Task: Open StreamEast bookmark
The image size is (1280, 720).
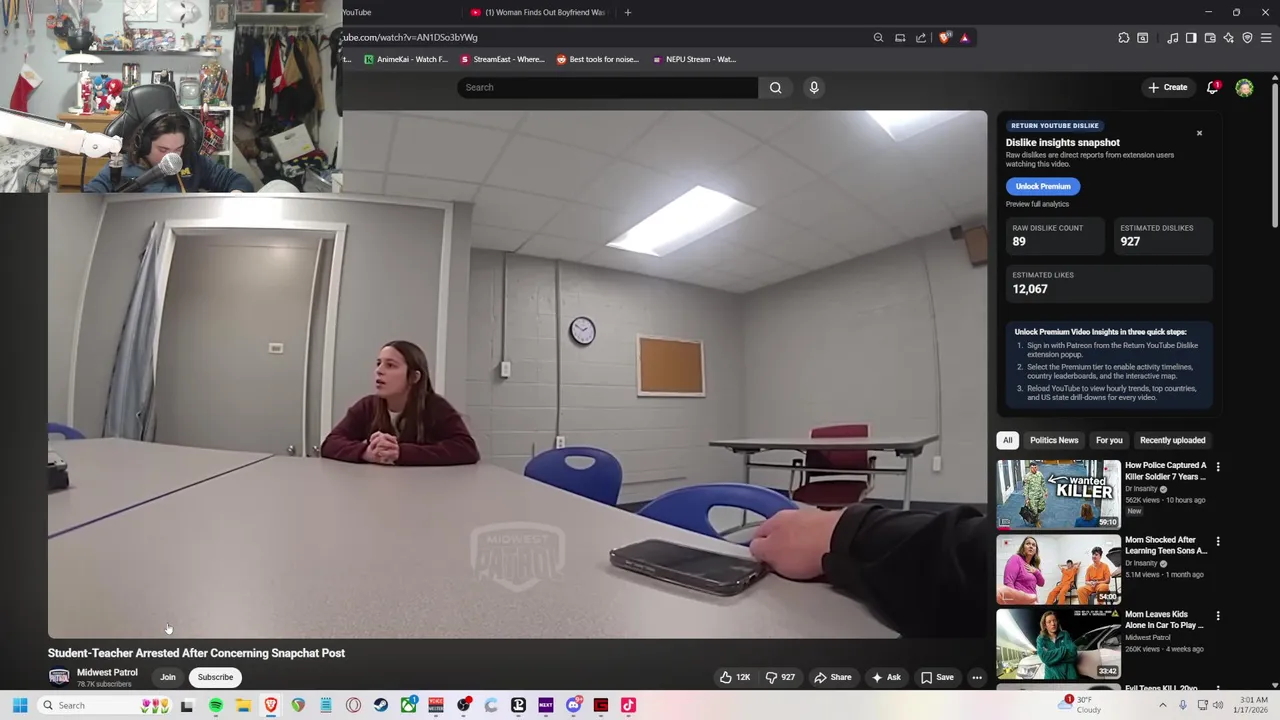Action: tap(503, 59)
